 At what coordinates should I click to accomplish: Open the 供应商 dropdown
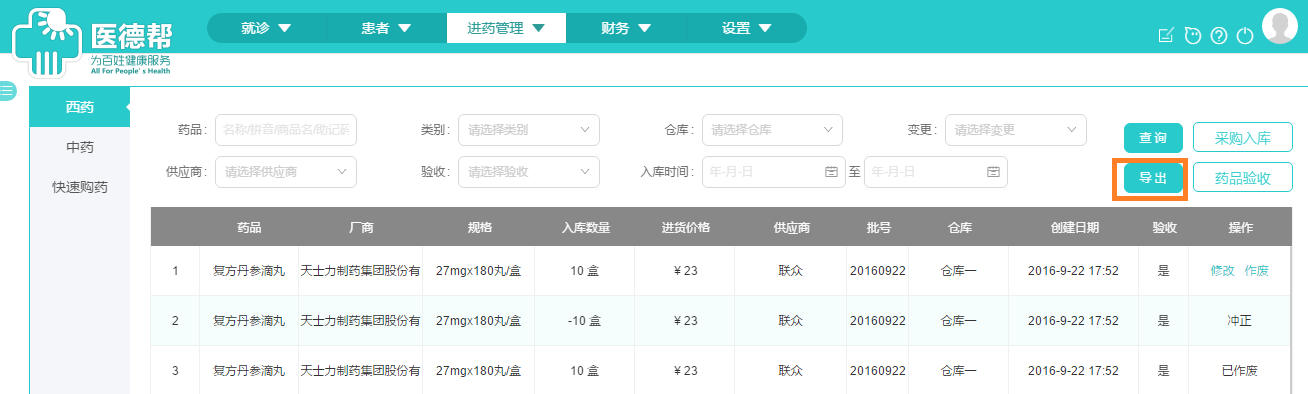click(x=286, y=171)
